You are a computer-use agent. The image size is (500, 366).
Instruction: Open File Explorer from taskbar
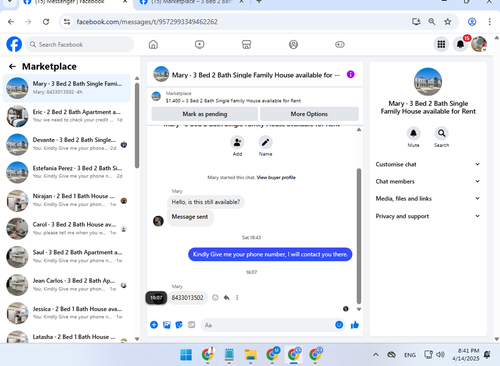pyautogui.click(x=250, y=355)
